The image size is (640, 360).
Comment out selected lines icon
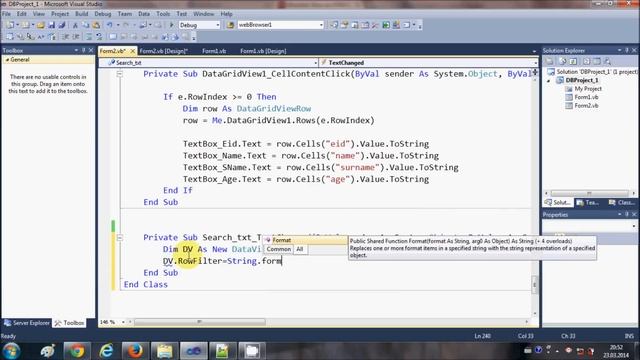coord(89,37)
